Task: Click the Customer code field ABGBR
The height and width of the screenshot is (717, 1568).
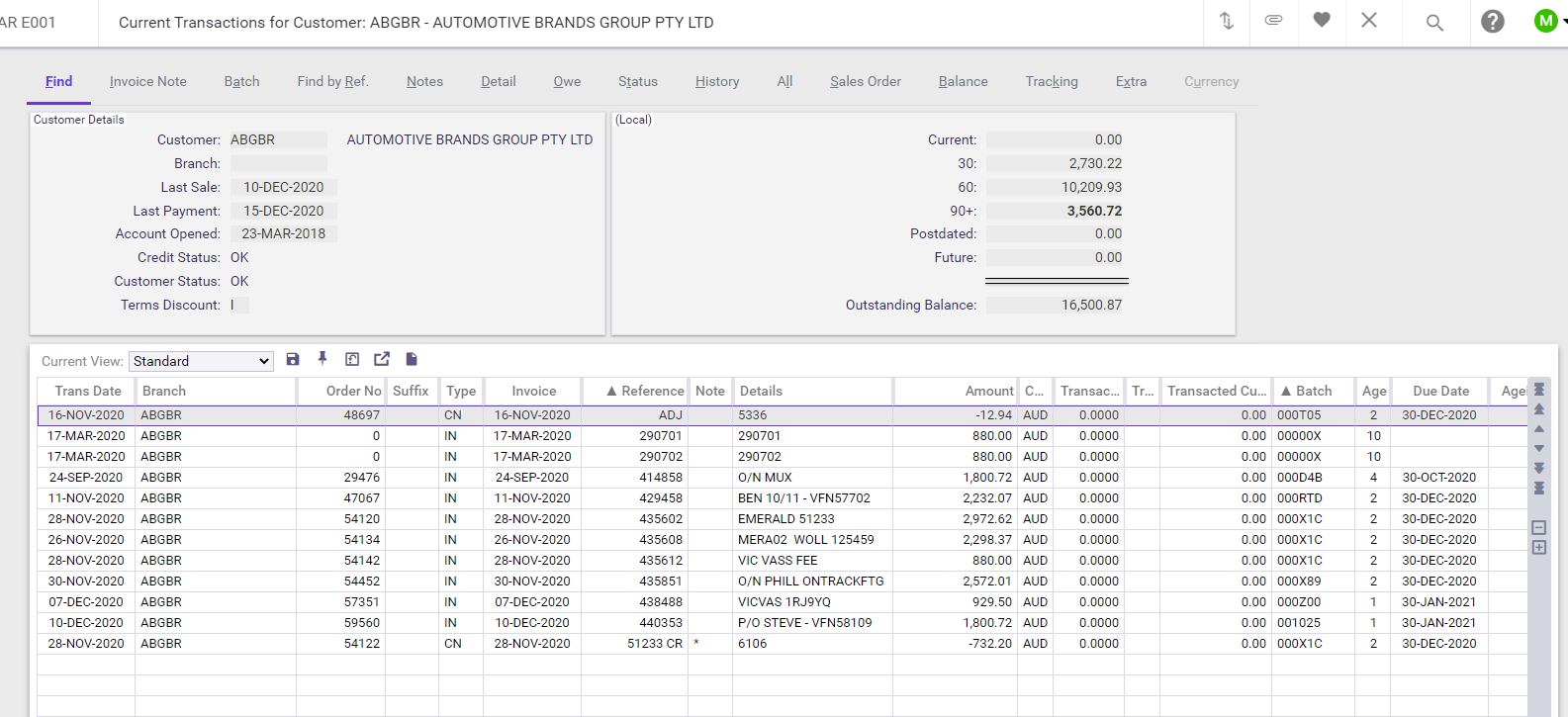Action: click(278, 139)
